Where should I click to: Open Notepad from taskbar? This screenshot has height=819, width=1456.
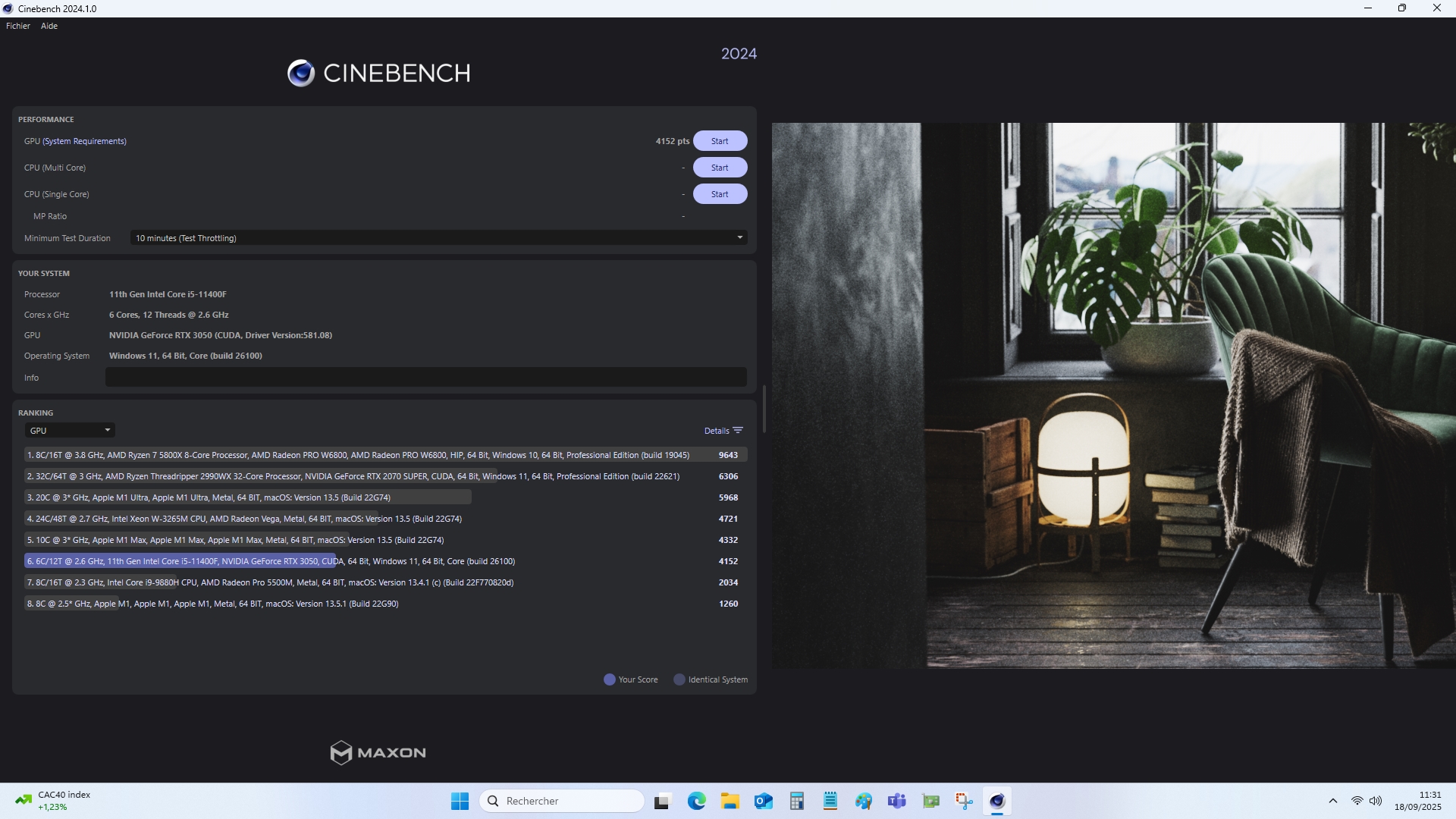tap(830, 801)
